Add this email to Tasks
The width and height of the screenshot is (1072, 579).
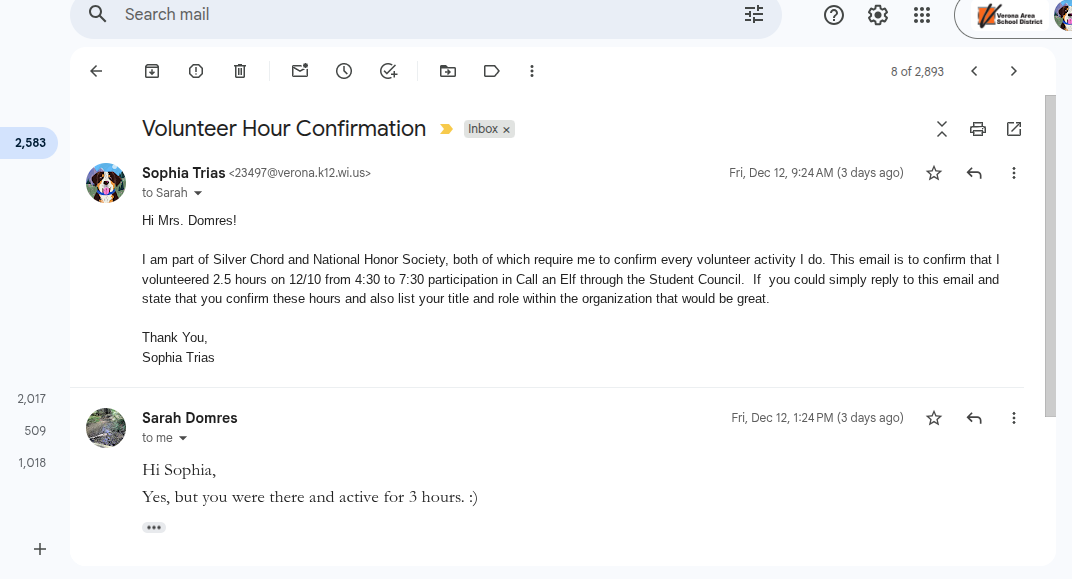[x=389, y=71]
